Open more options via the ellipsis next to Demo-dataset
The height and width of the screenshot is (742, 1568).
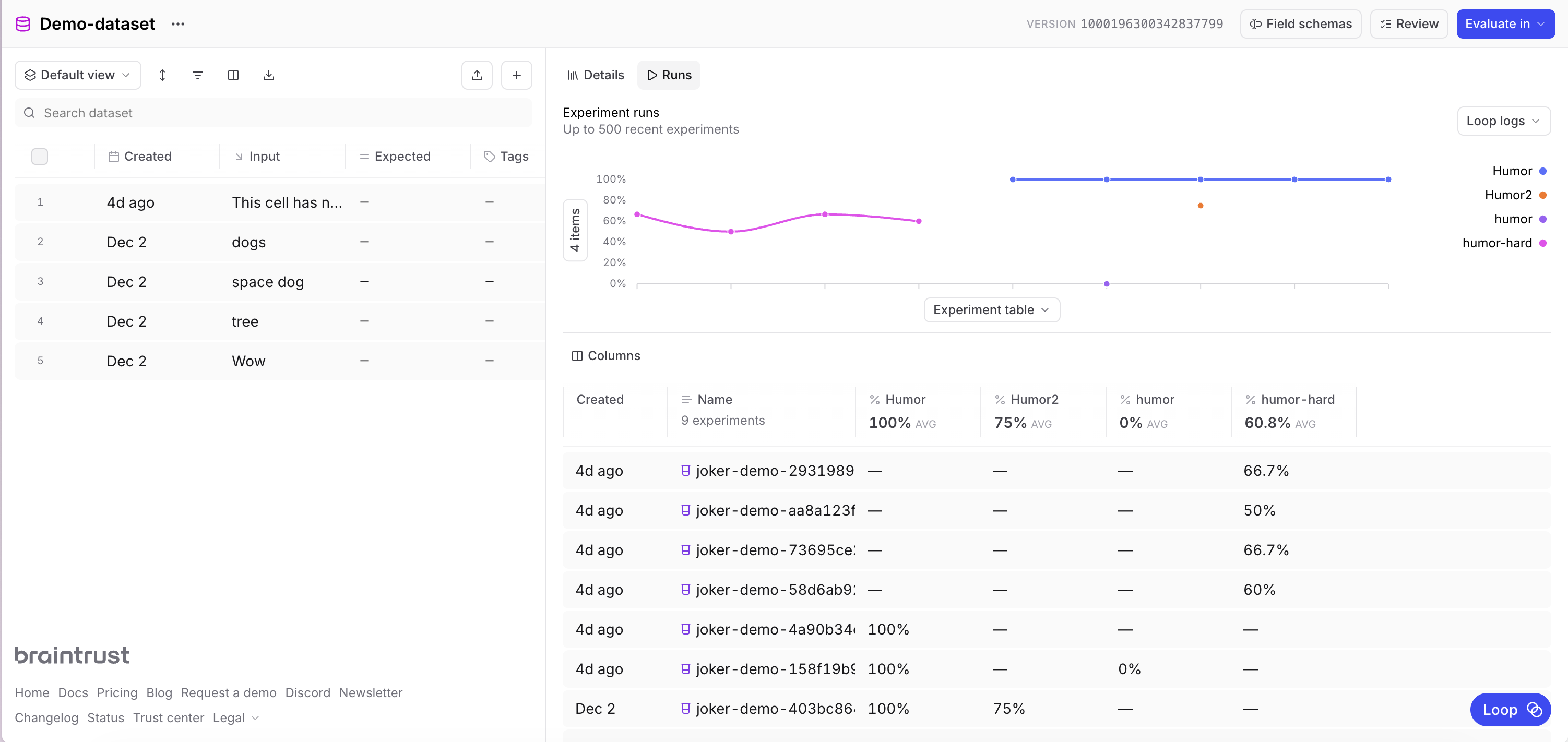178,25
